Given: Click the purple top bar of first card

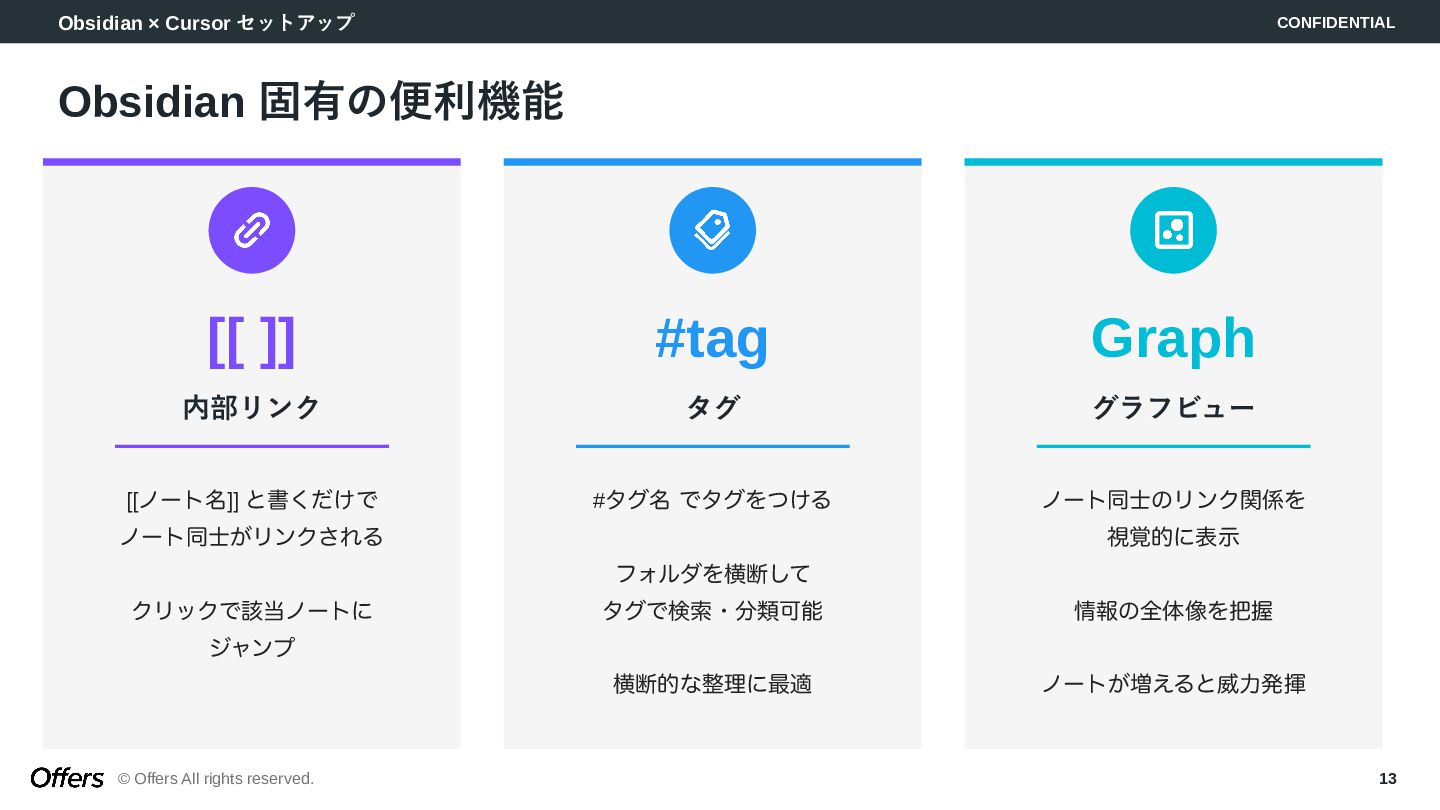Looking at the screenshot, I should click(252, 162).
